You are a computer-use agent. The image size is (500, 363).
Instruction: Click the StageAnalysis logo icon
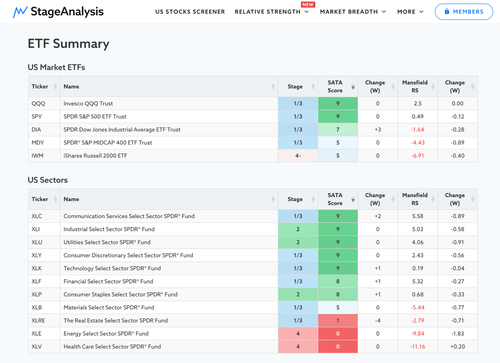[20, 12]
